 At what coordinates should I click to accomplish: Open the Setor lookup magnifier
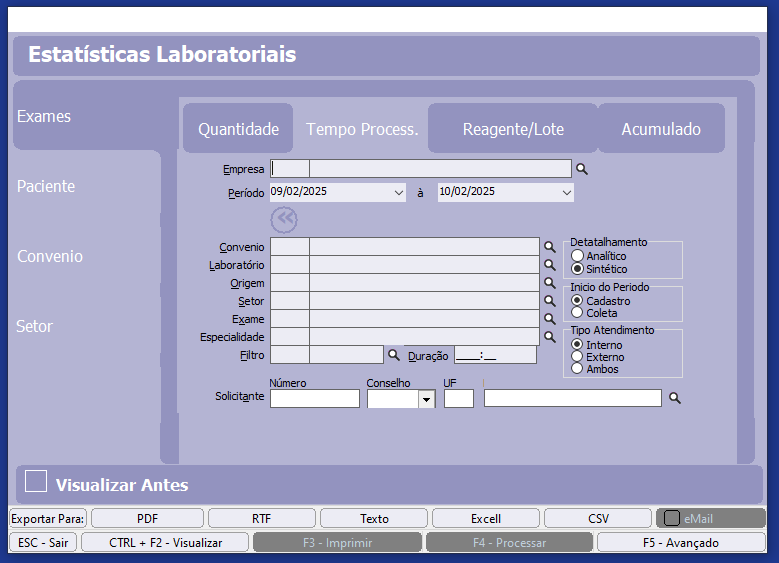(549, 300)
